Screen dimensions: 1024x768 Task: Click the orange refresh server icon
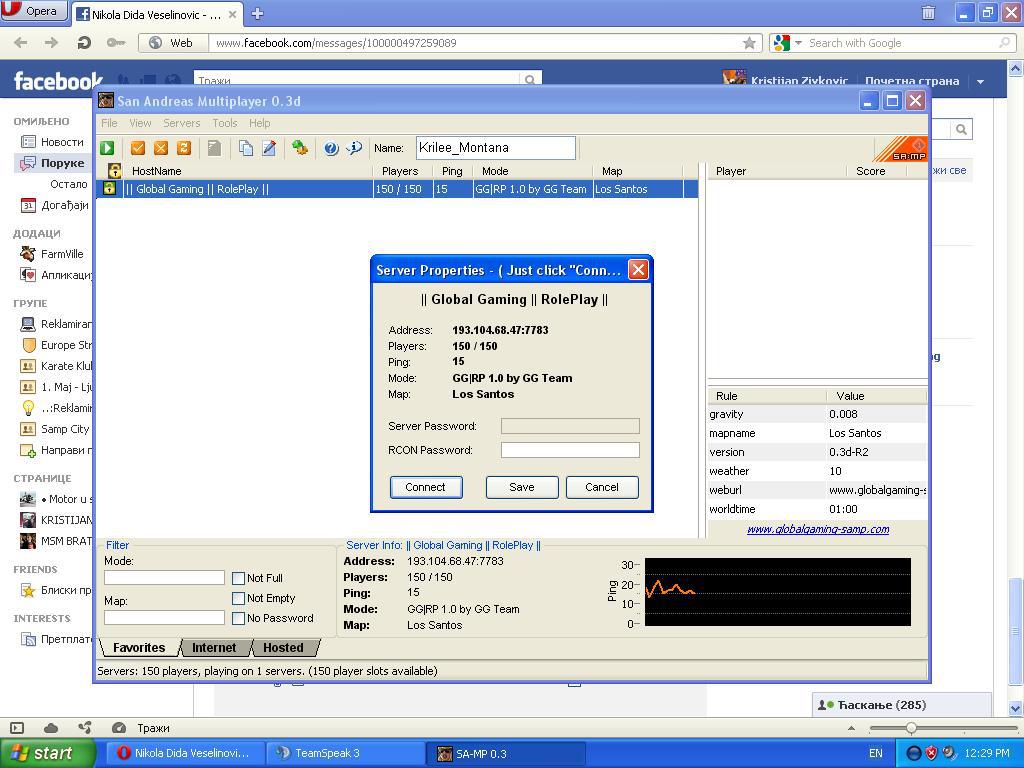(x=184, y=148)
